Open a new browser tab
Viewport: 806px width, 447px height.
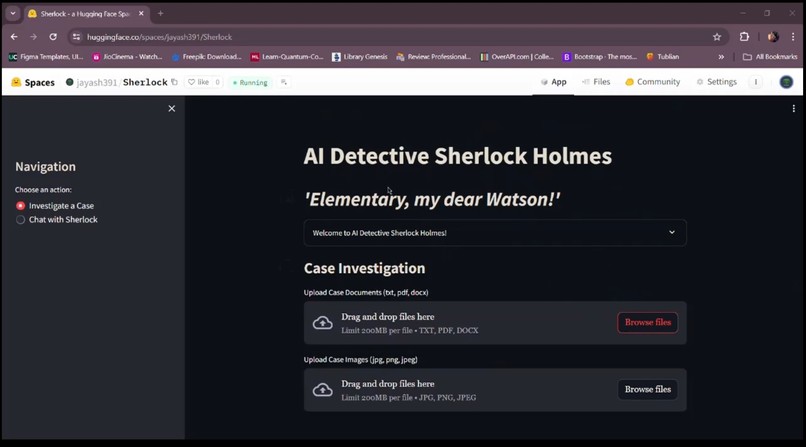click(160, 13)
